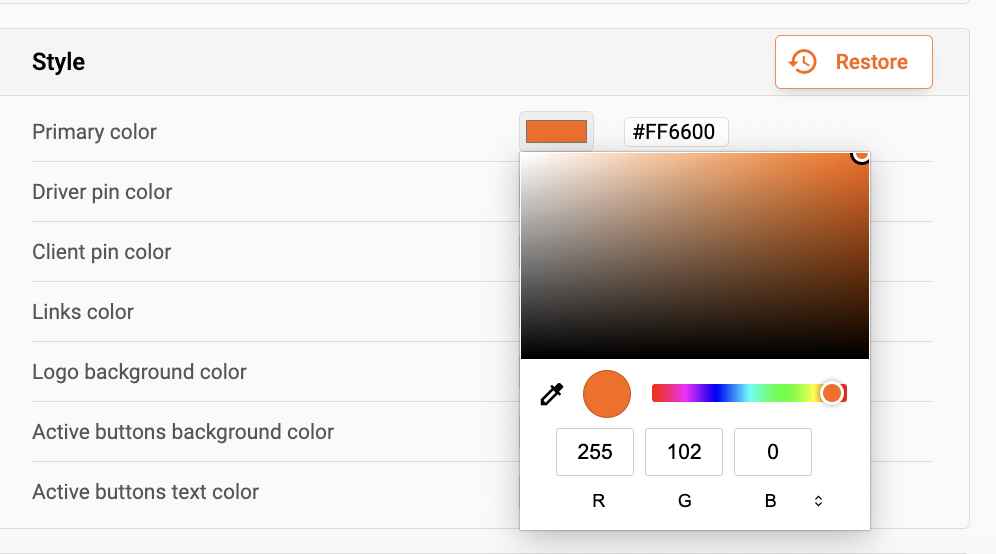Click the hue slider handle
Viewport: 996px width, 554px height.
point(832,393)
